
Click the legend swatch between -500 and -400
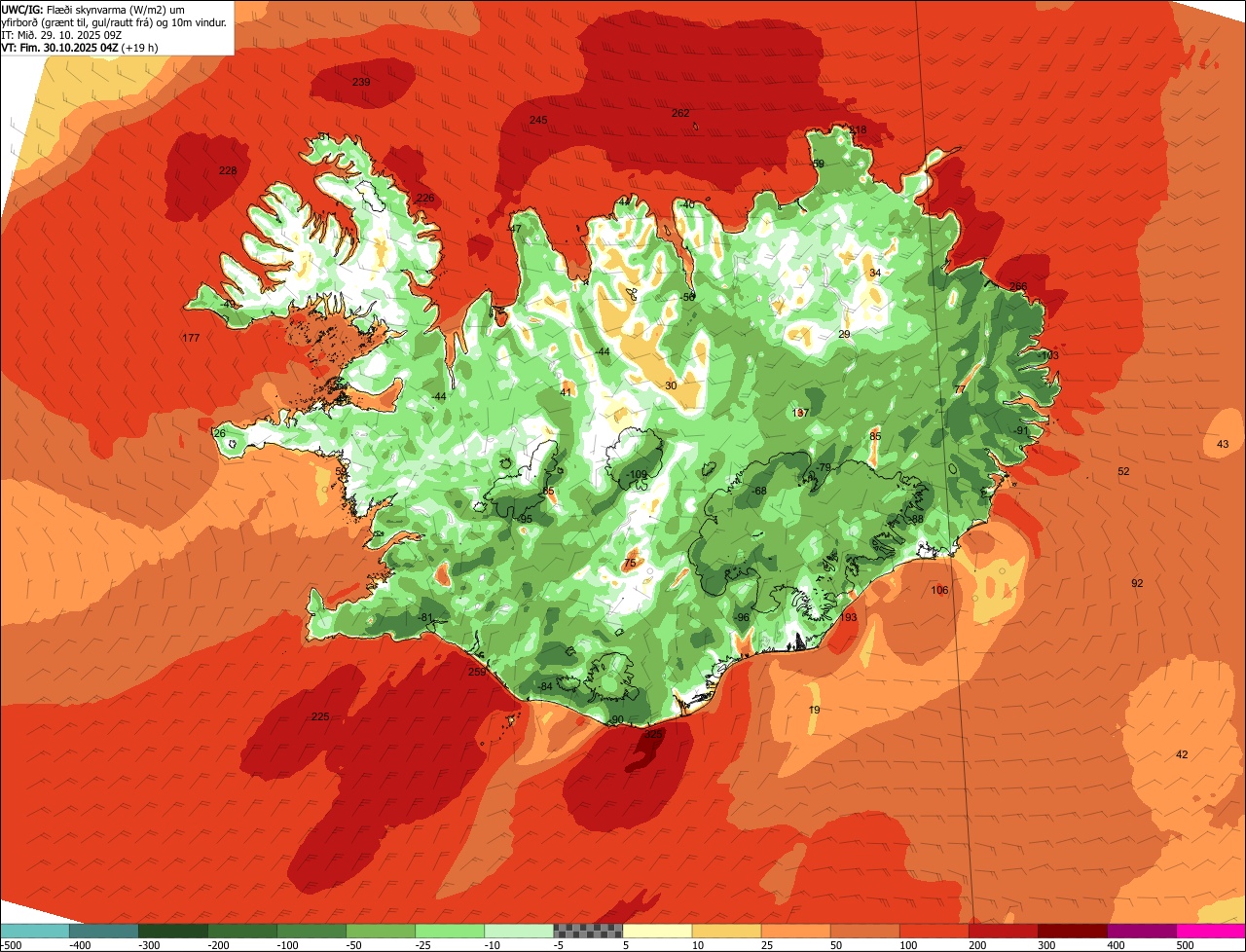pos(34,931)
